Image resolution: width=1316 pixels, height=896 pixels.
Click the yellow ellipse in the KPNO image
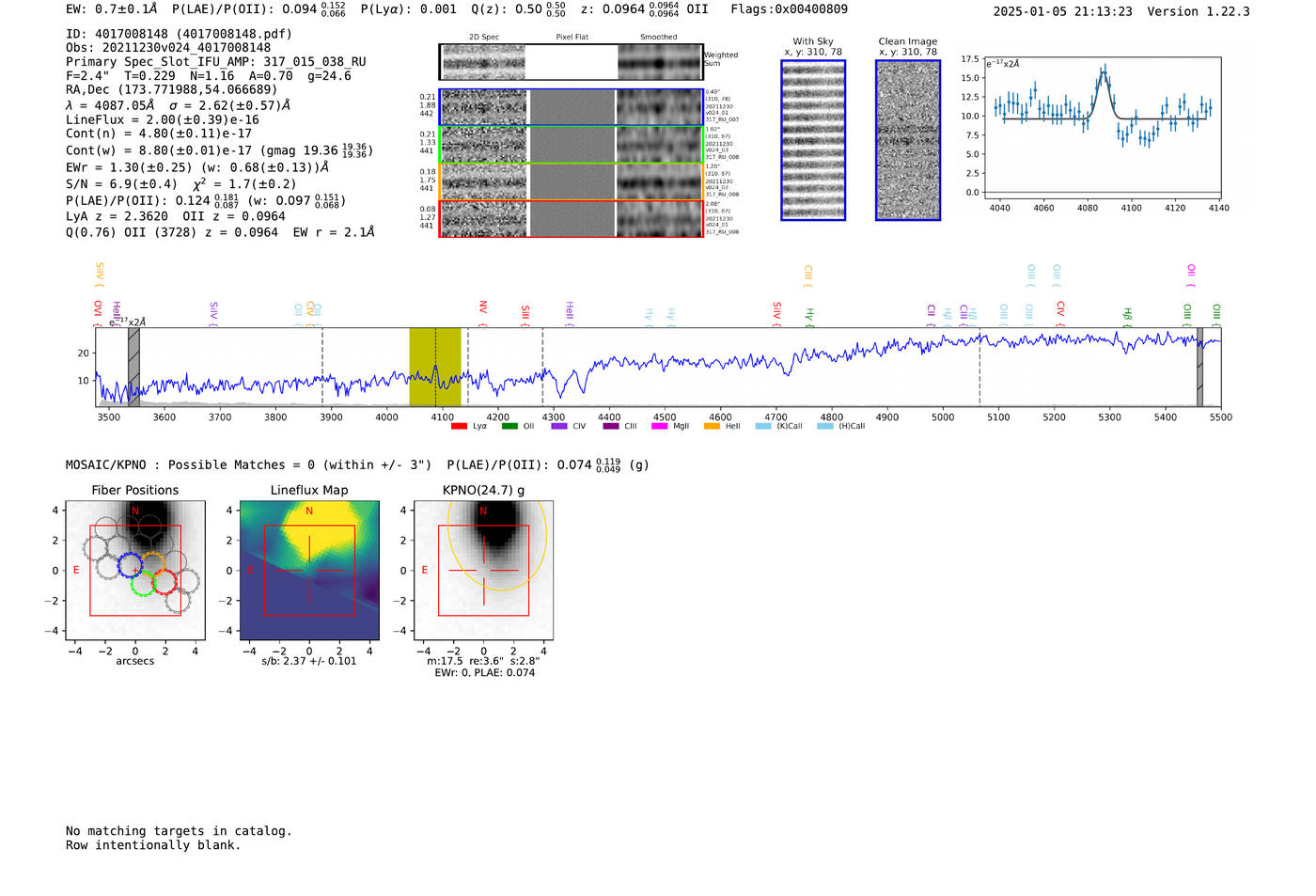pyautogui.click(x=498, y=546)
